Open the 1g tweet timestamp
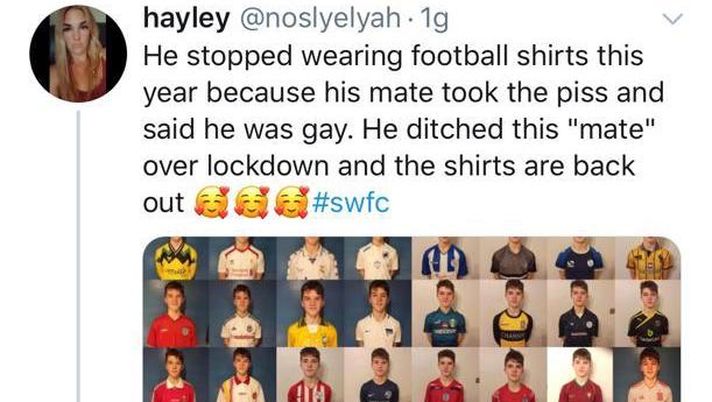Image resolution: width=712 pixels, height=402 pixels. (x=435, y=20)
